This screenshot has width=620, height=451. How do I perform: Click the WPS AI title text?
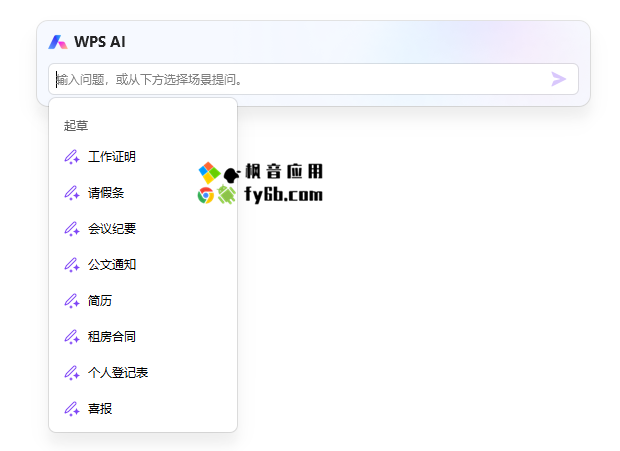tap(100, 42)
